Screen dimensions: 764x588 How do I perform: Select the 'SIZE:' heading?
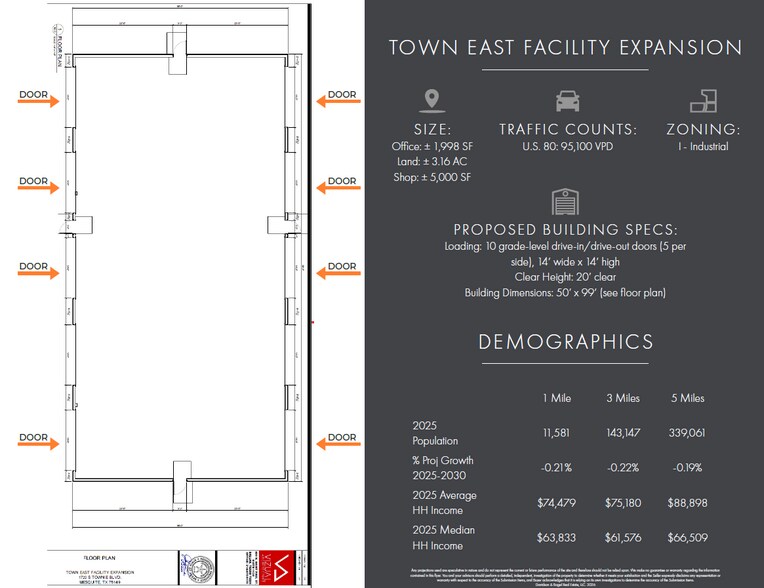click(x=432, y=129)
